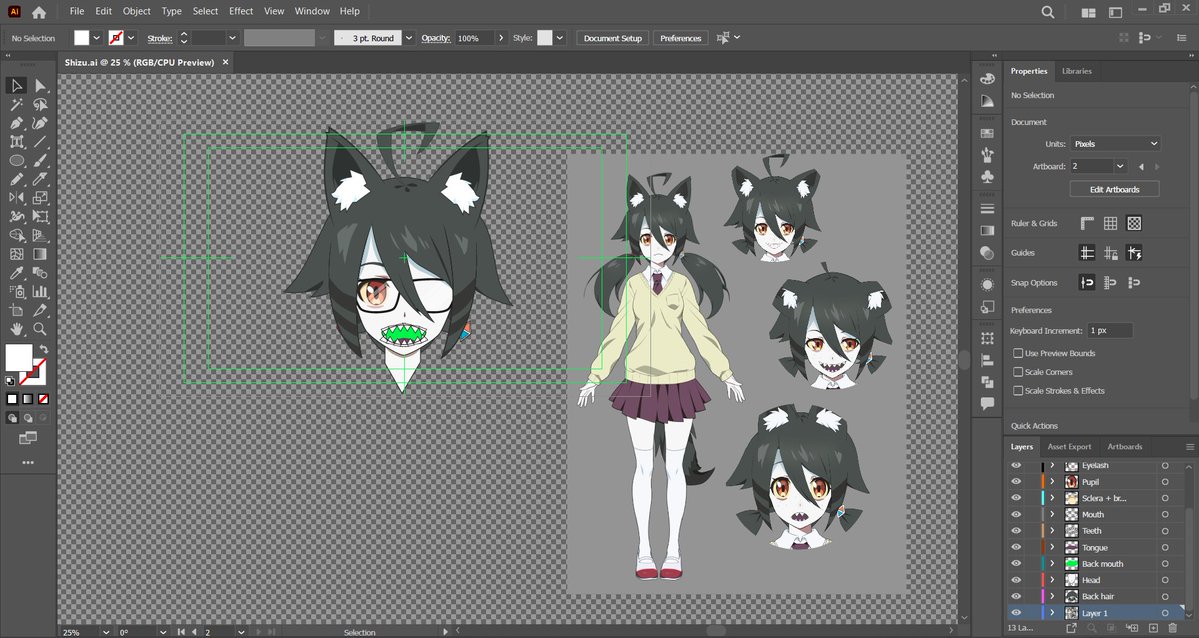Open the File menu
The height and width of the screenshot is (638, 1199).
[x=76, y=11]
